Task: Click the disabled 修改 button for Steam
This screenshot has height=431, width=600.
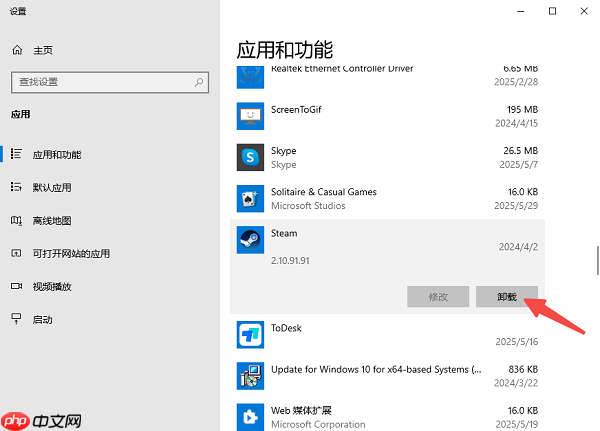Action: (x=438, y=297)
